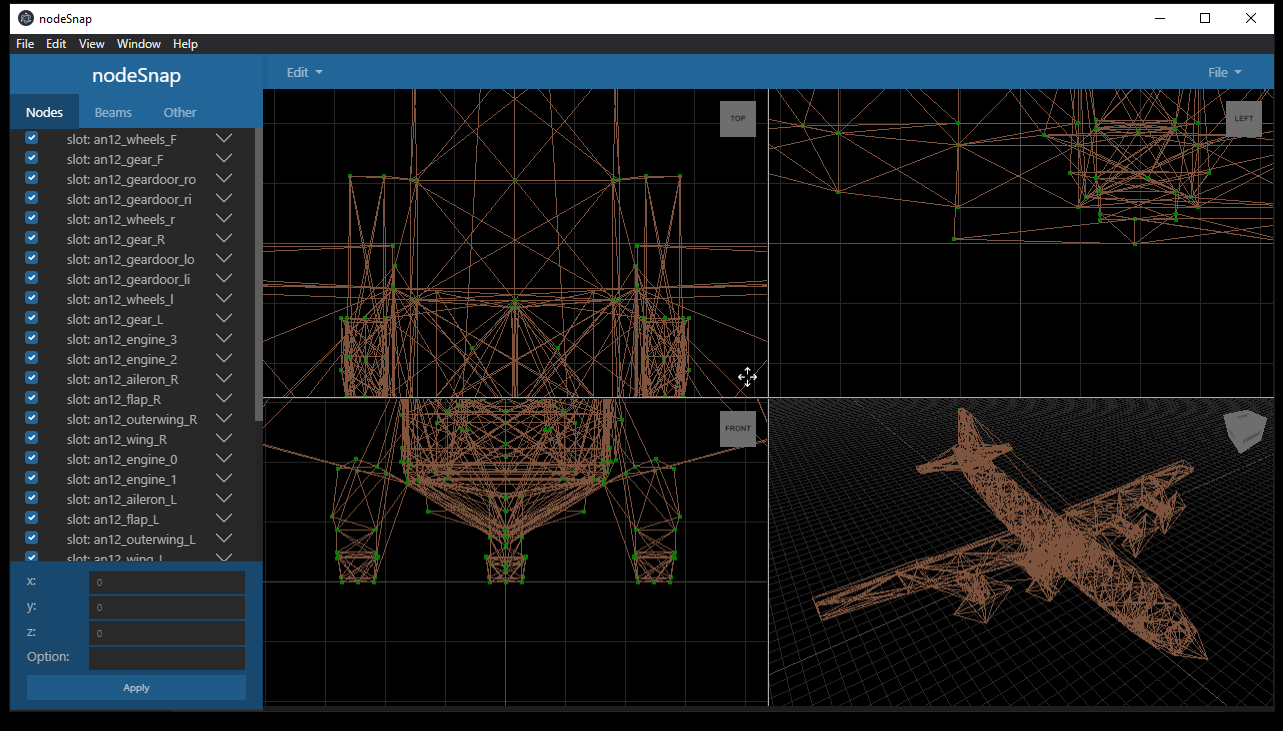Click the nodeSnap app icon in title bar
Screen dimensions: 1283x731
tap(26, 18)
